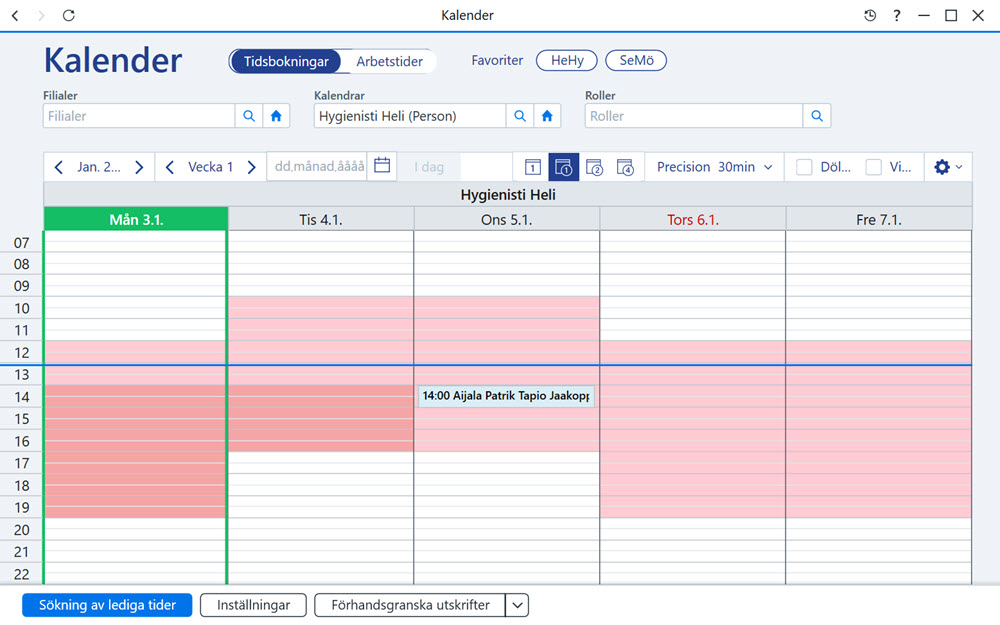
Task: Click the history clock icon in title bar
Action: (x=870, y=15)
